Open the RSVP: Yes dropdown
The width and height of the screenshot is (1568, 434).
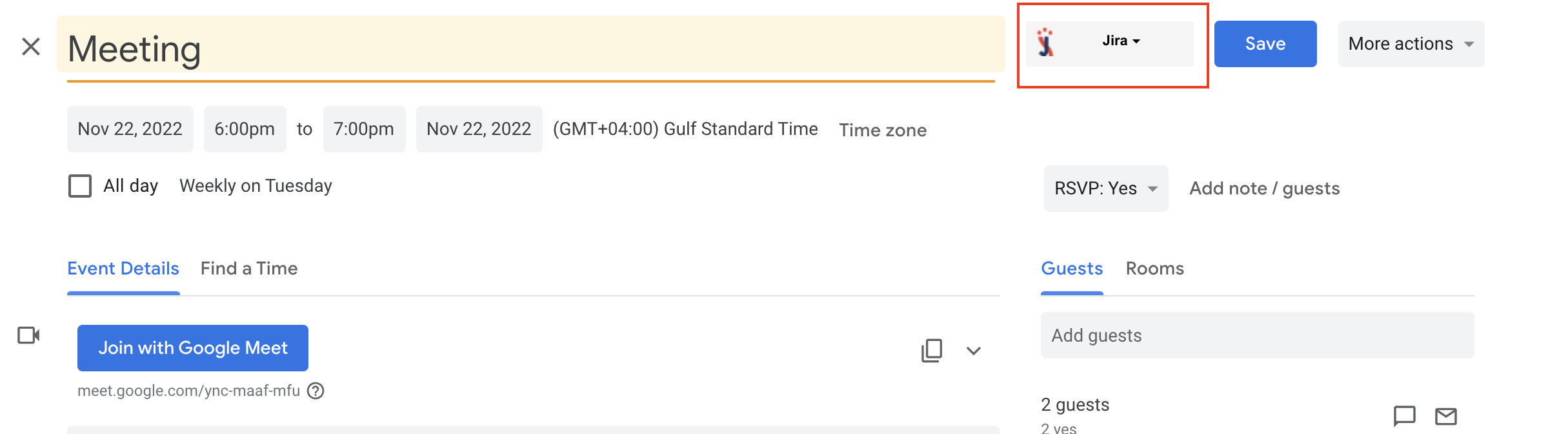click(x=1105, y=188)
